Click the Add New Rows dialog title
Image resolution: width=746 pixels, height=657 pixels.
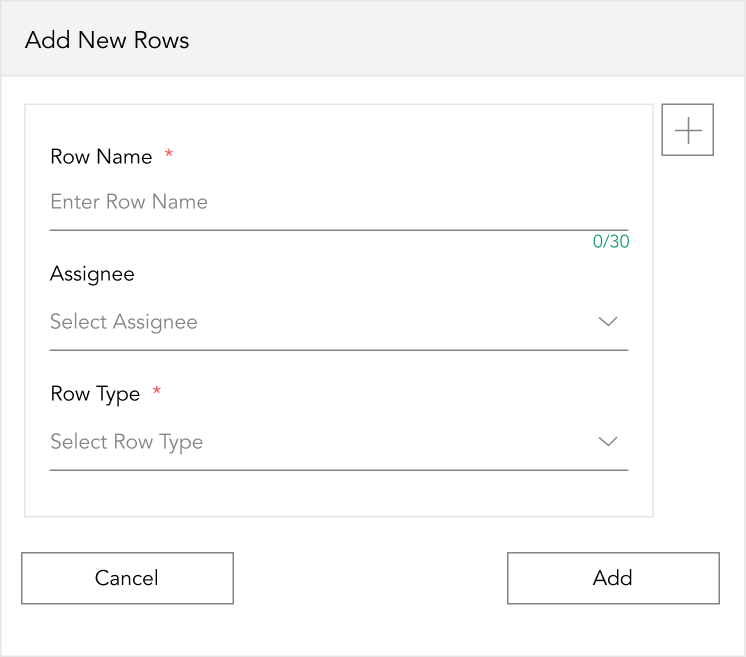107,40
